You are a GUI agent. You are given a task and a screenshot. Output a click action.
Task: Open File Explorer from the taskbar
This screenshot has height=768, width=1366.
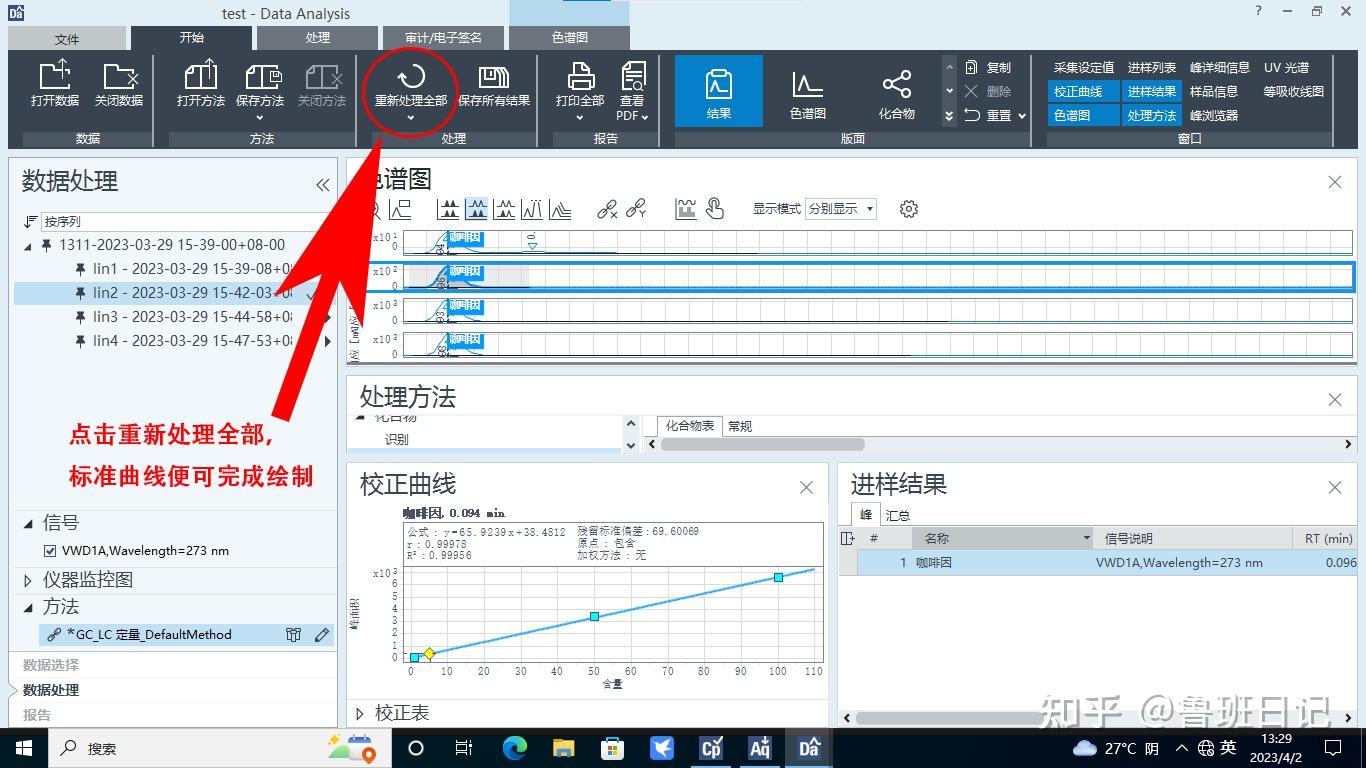(x=564, y=747)
